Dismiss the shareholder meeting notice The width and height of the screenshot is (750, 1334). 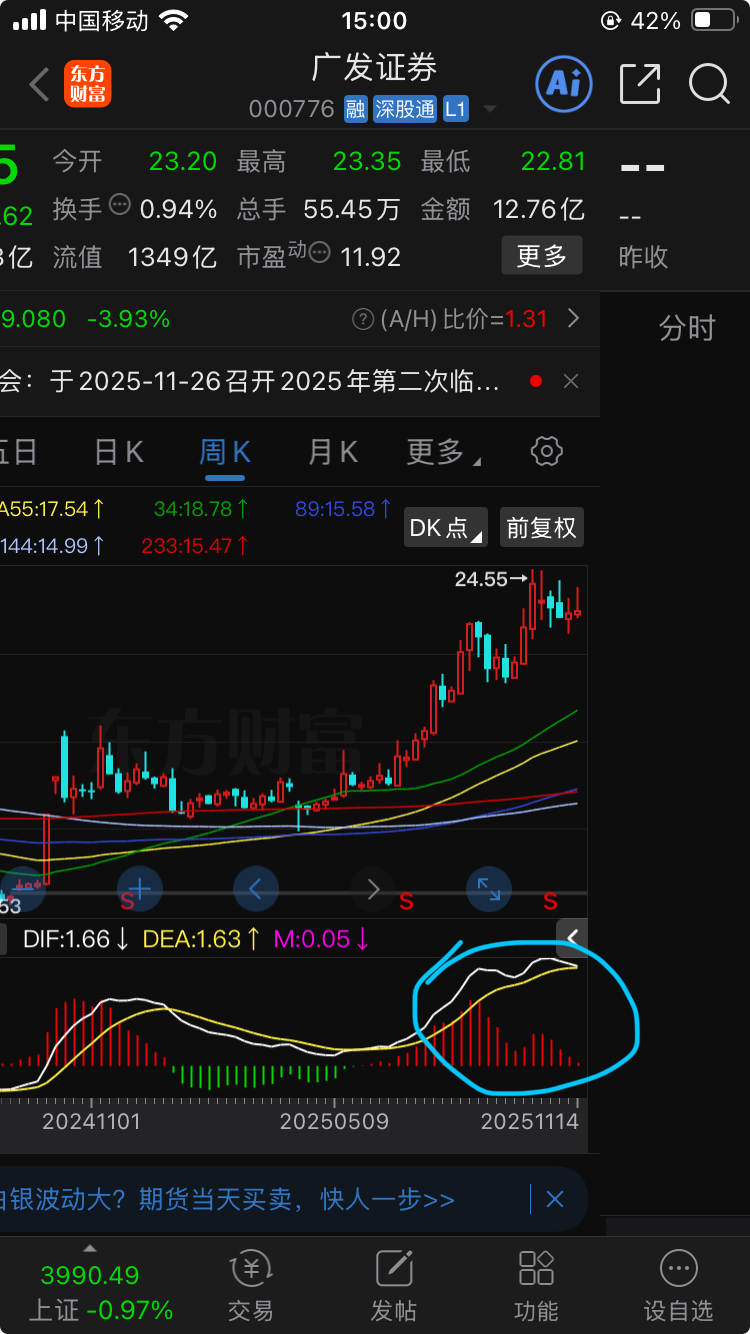571,381
